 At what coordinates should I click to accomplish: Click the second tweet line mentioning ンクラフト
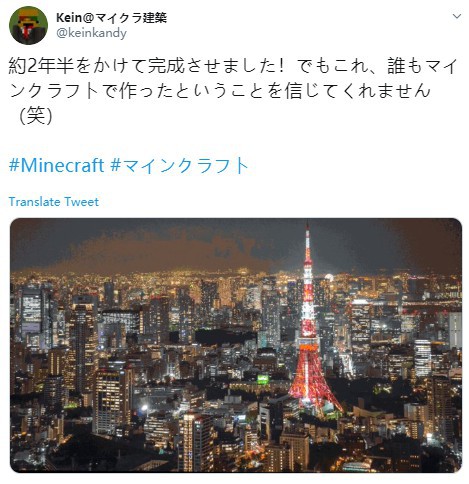click(220, 91)
